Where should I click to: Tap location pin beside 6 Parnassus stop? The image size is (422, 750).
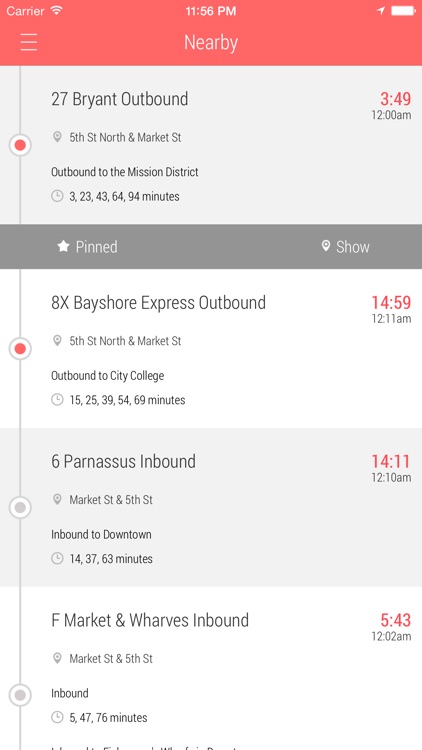coord(57,500)
